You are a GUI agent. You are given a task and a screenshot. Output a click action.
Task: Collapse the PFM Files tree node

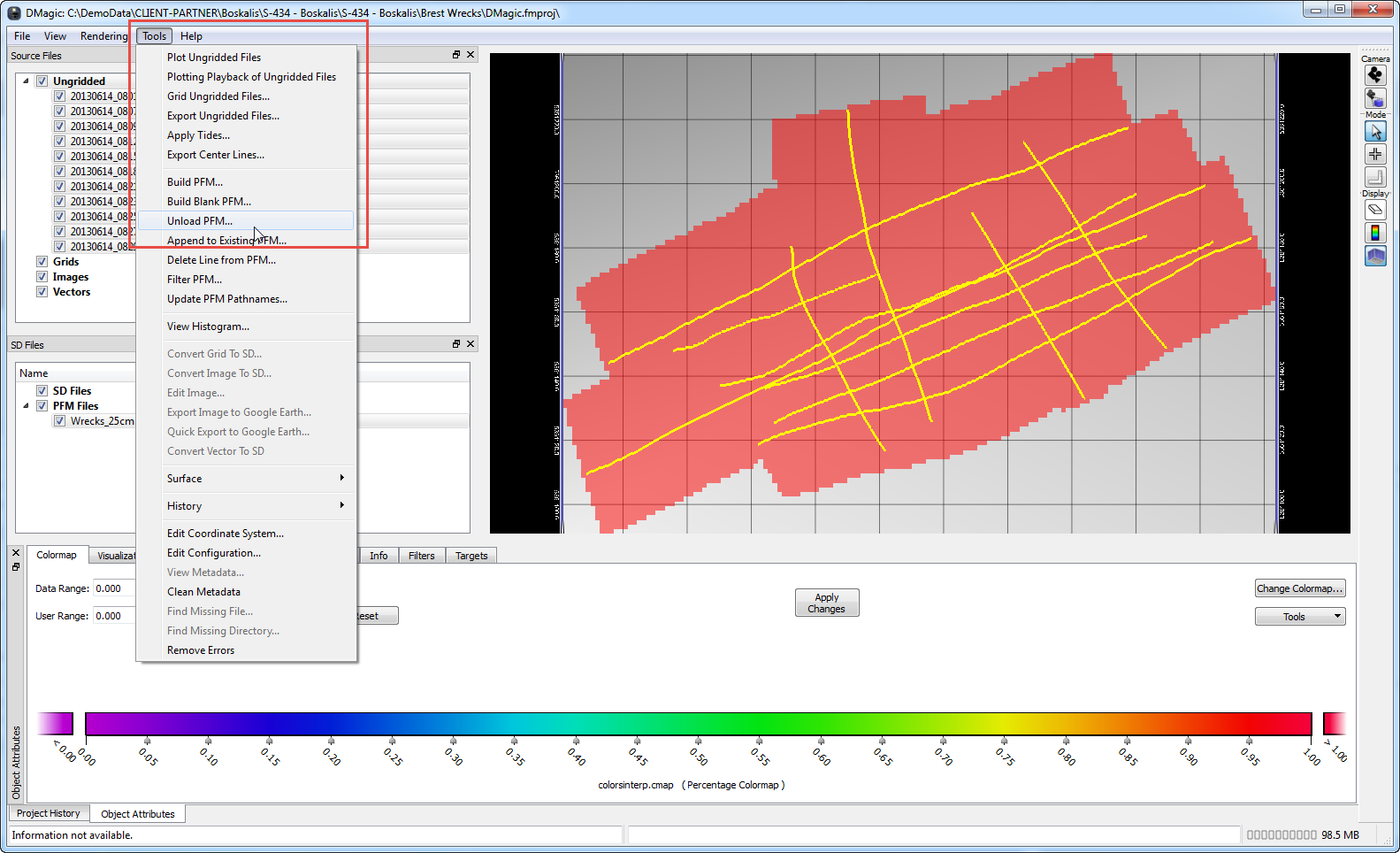pos(26,406)
